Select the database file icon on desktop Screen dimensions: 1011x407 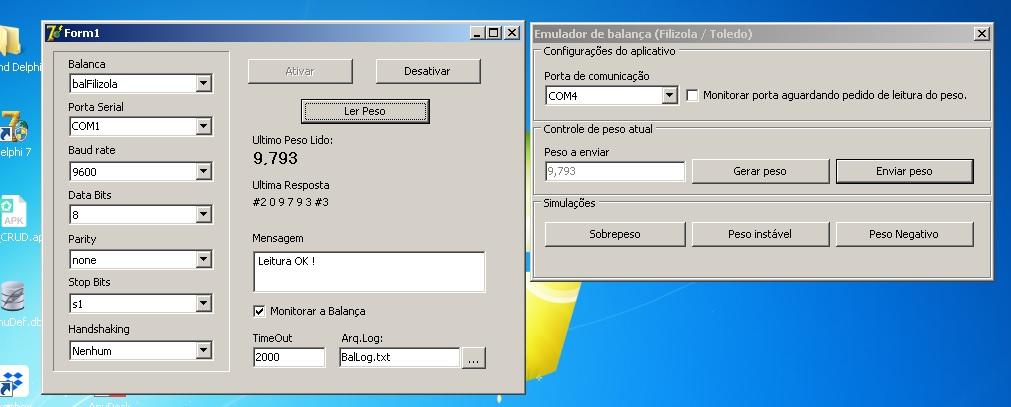point(11,297)
